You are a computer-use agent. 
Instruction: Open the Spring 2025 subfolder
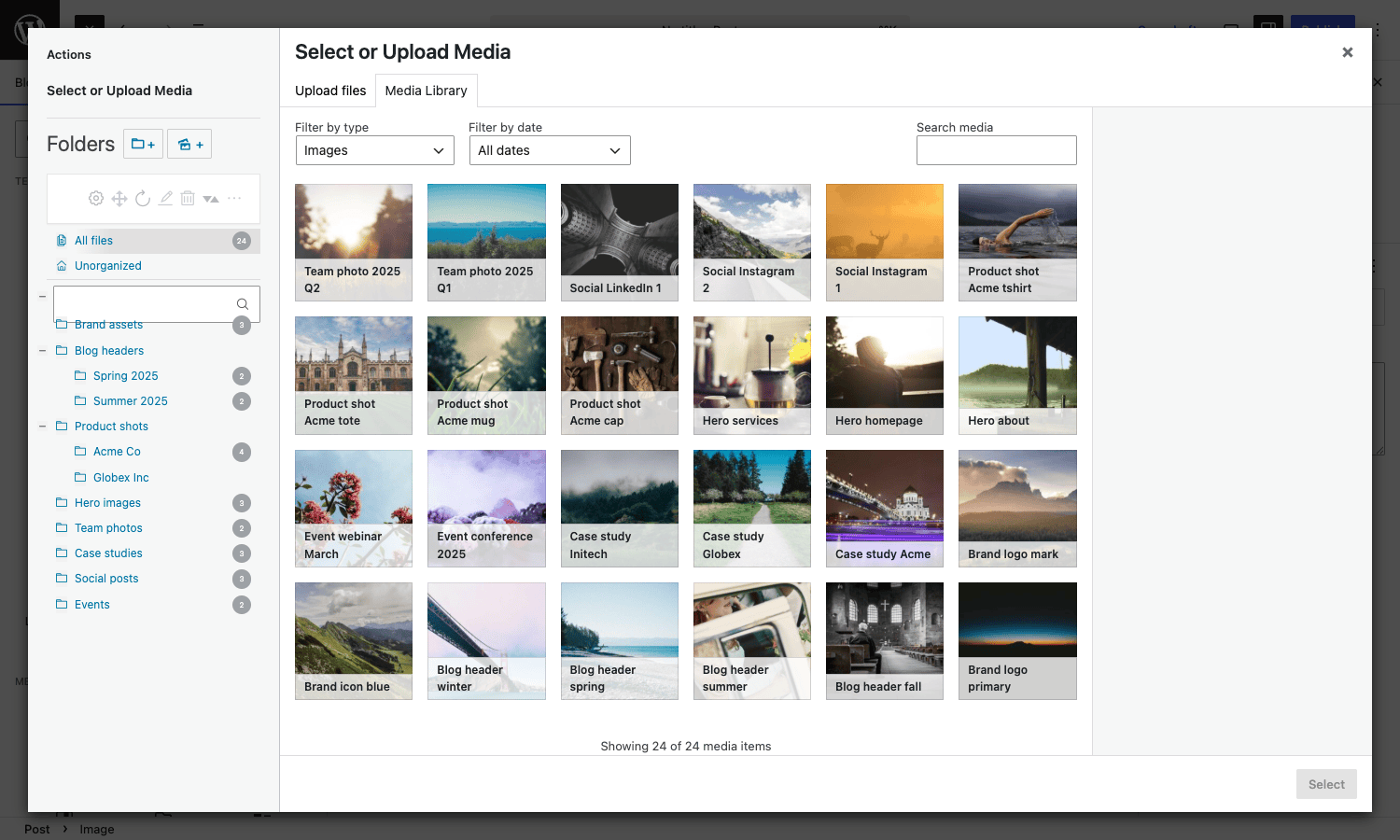tap(126, 376)
